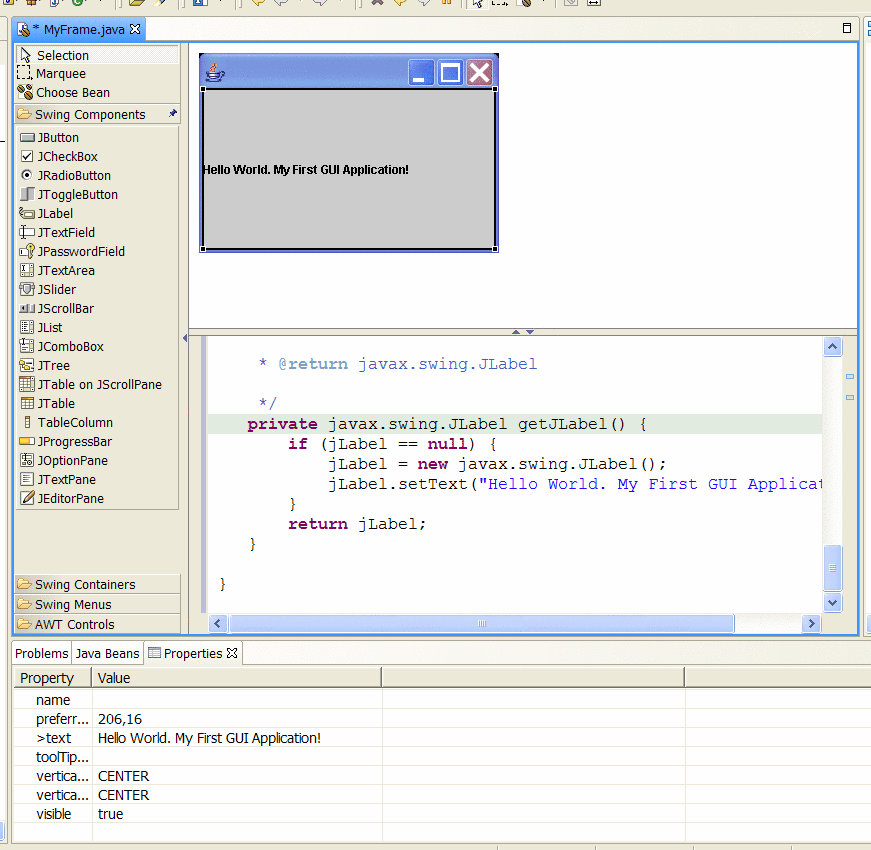Open the Choose Bean tool
The width and height of the screenshot is (871, 850).
72,93
